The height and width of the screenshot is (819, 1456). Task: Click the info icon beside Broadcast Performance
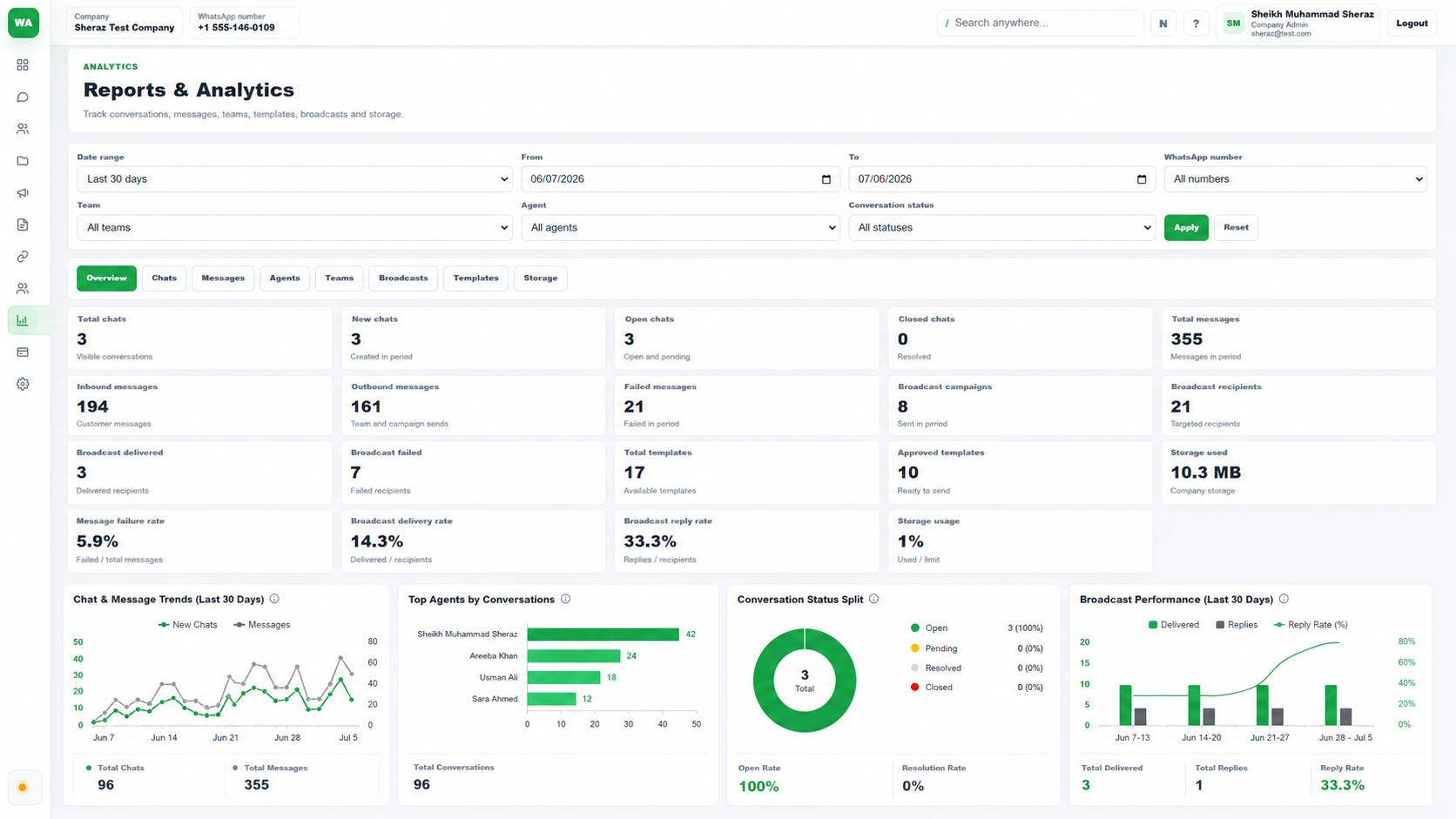click(1284, 599)
